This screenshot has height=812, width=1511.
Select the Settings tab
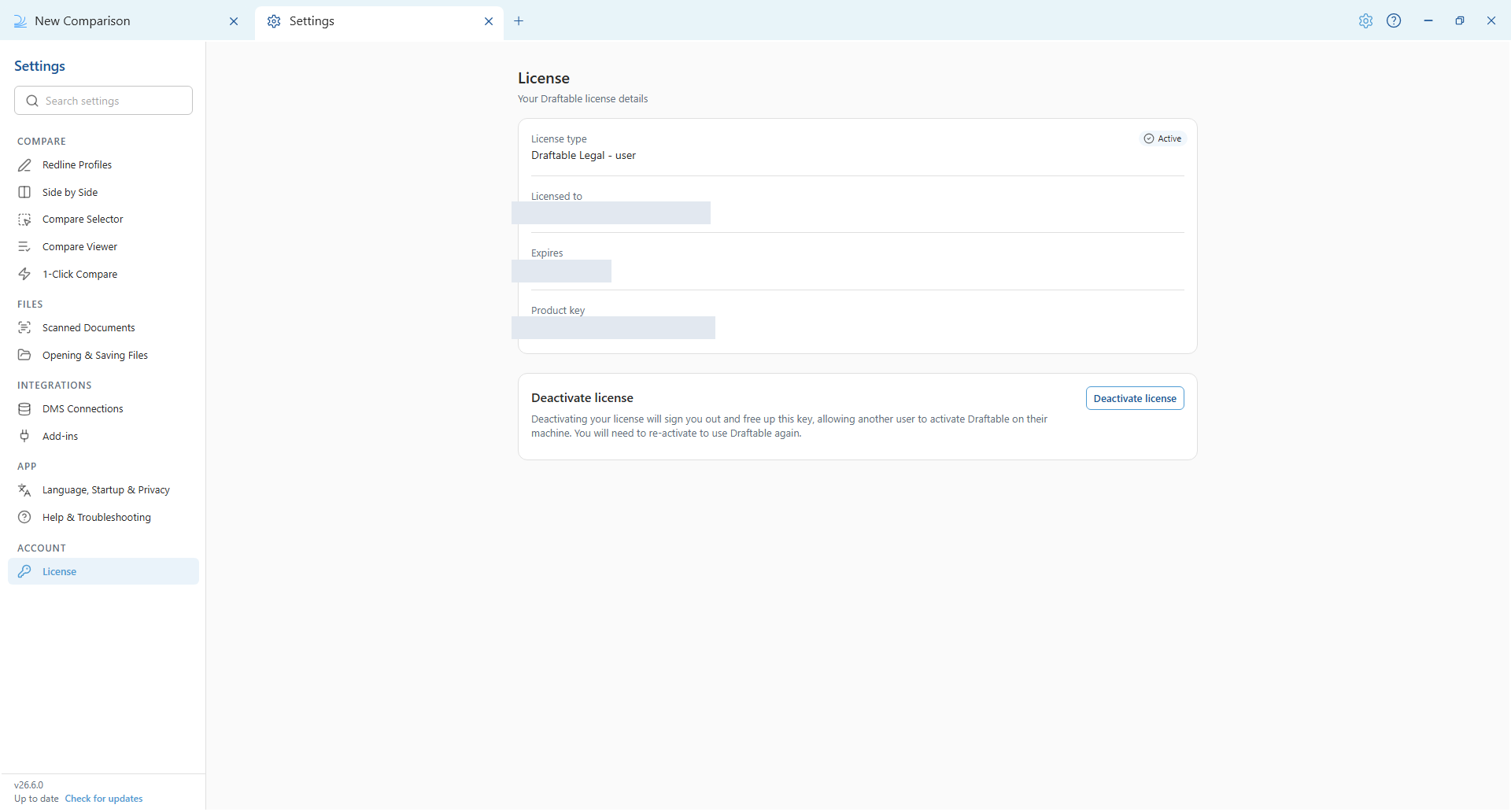pos(379,21)
